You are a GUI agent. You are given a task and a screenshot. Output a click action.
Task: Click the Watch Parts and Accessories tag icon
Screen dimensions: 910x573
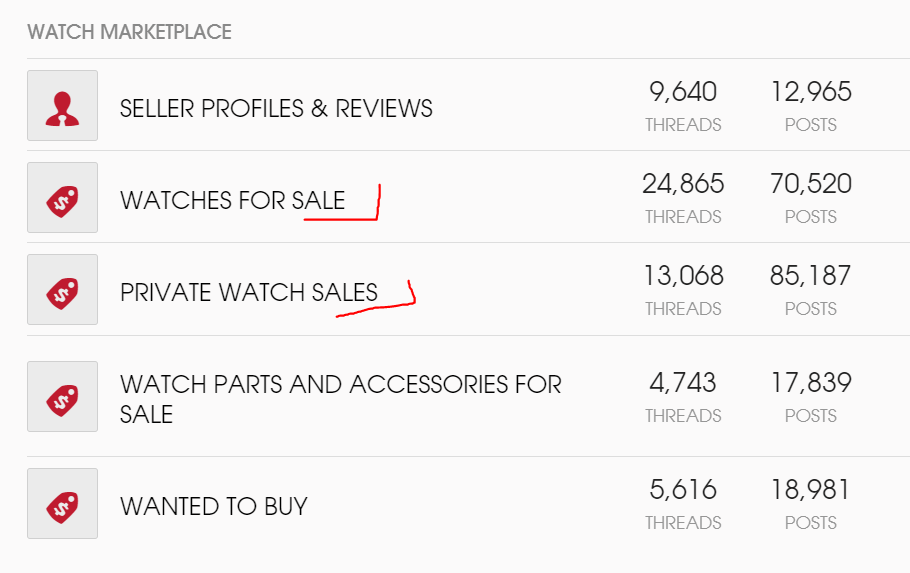(x=62, y=397)
